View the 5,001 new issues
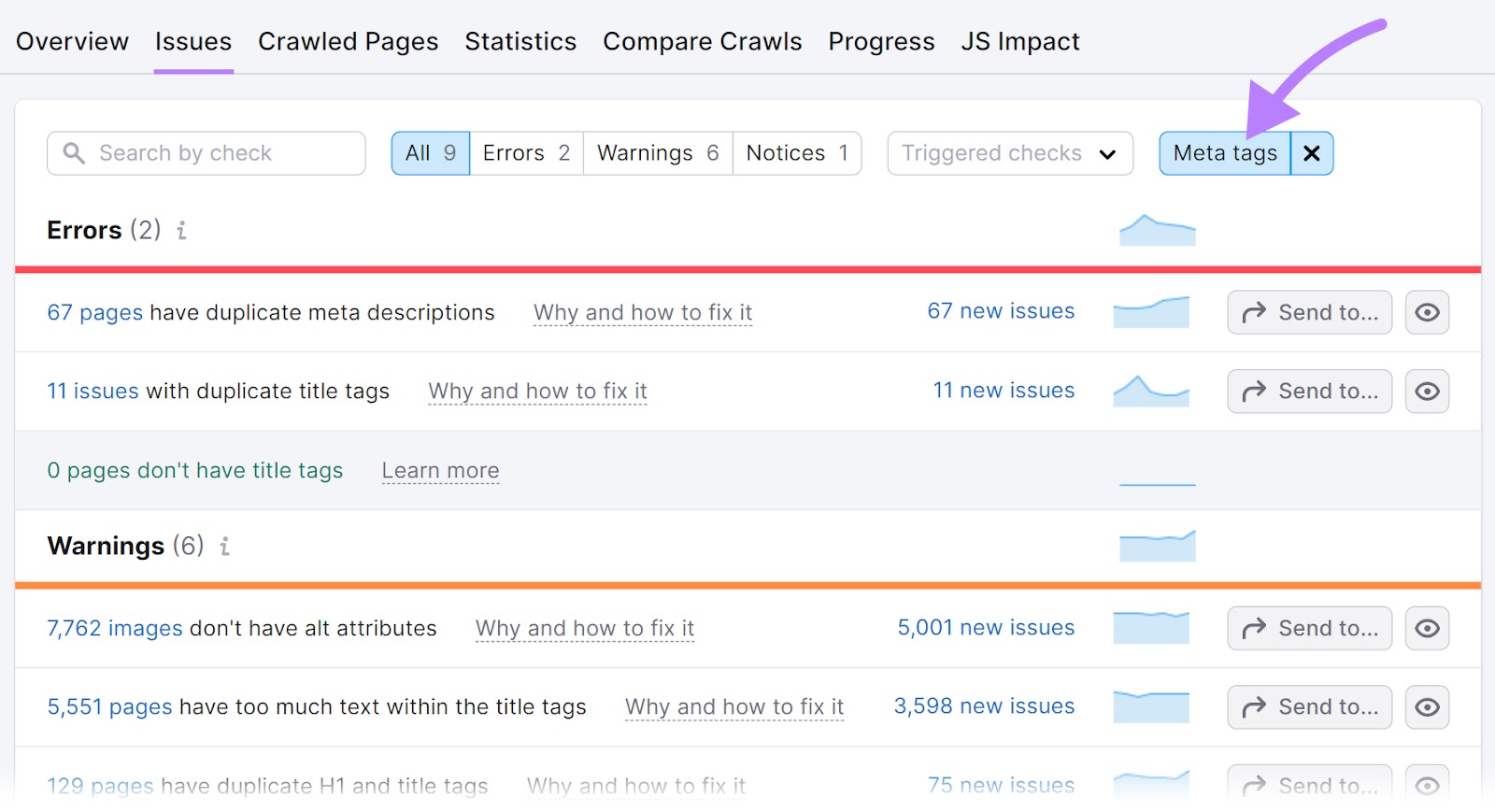Screen dimensions: 1495x812 pos(986,627)
